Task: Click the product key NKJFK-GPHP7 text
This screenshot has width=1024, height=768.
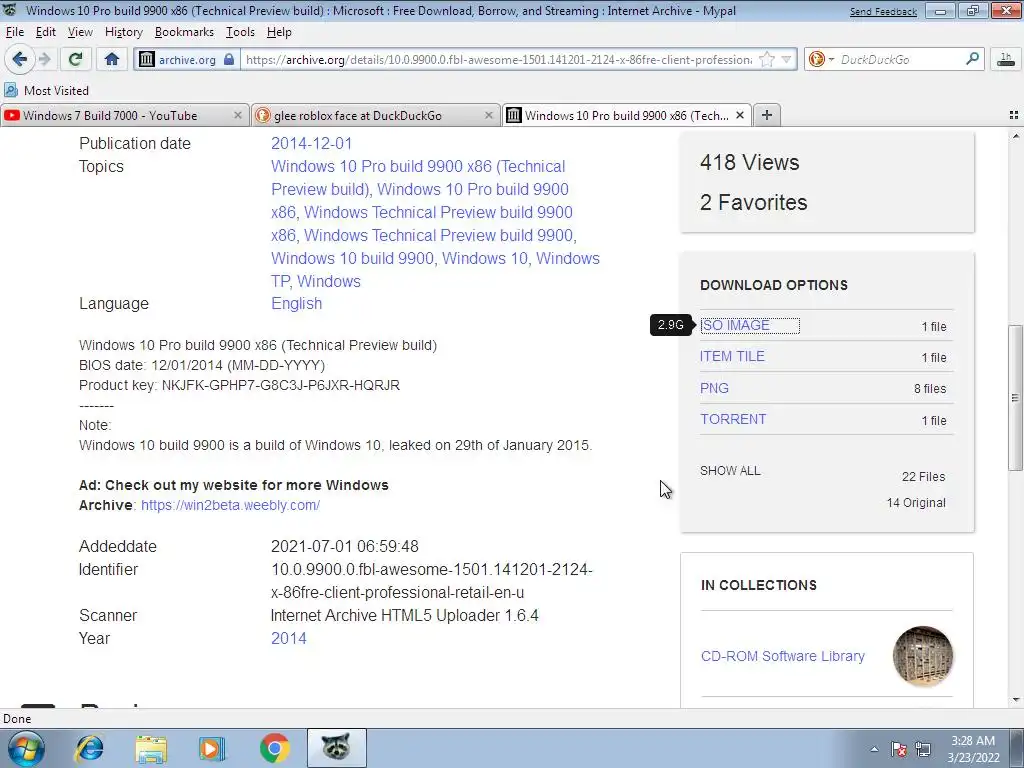Action: pyautogui.click(x=280, y=385)
